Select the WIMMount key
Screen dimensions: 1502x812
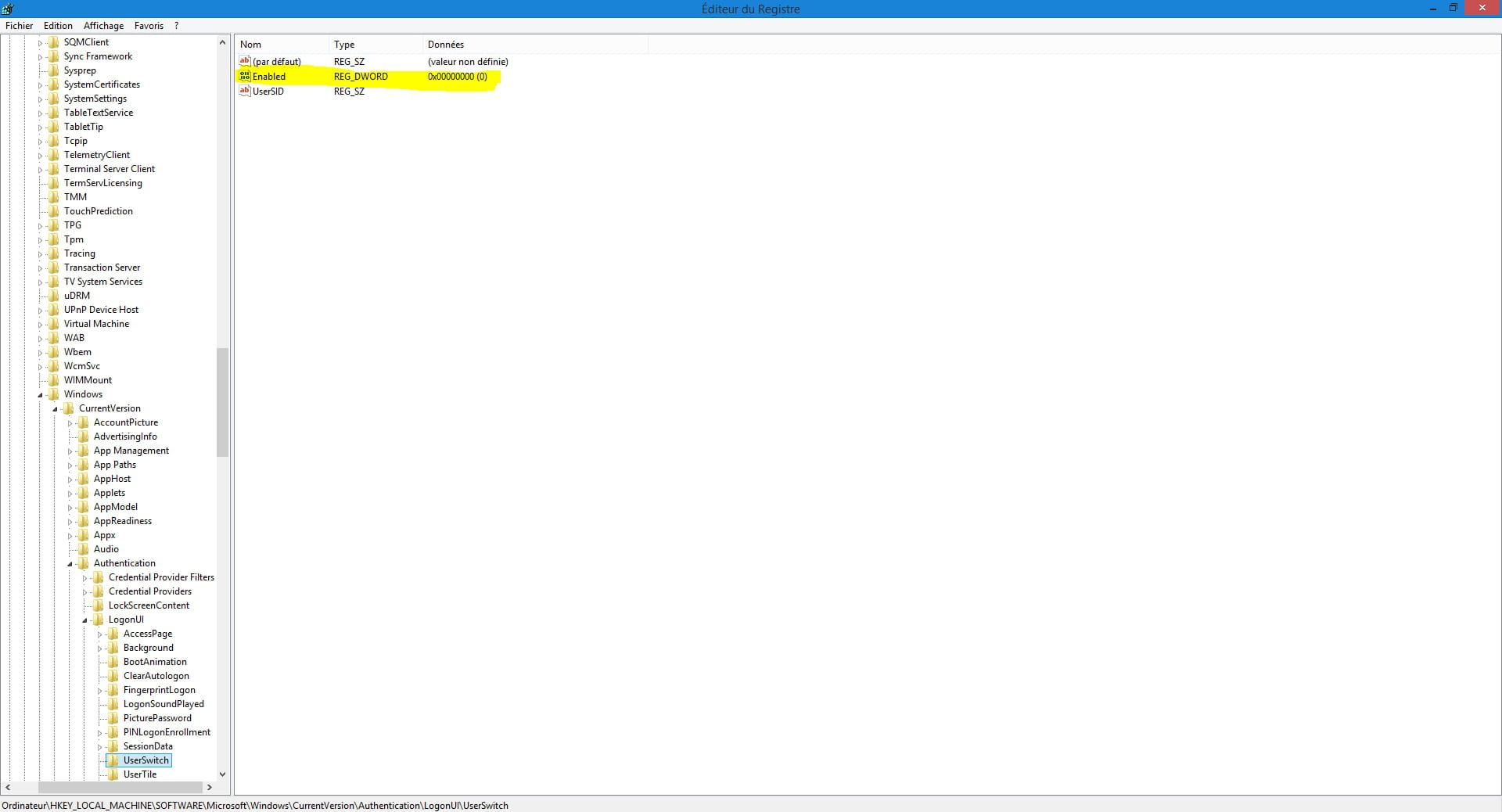(88, 380)
